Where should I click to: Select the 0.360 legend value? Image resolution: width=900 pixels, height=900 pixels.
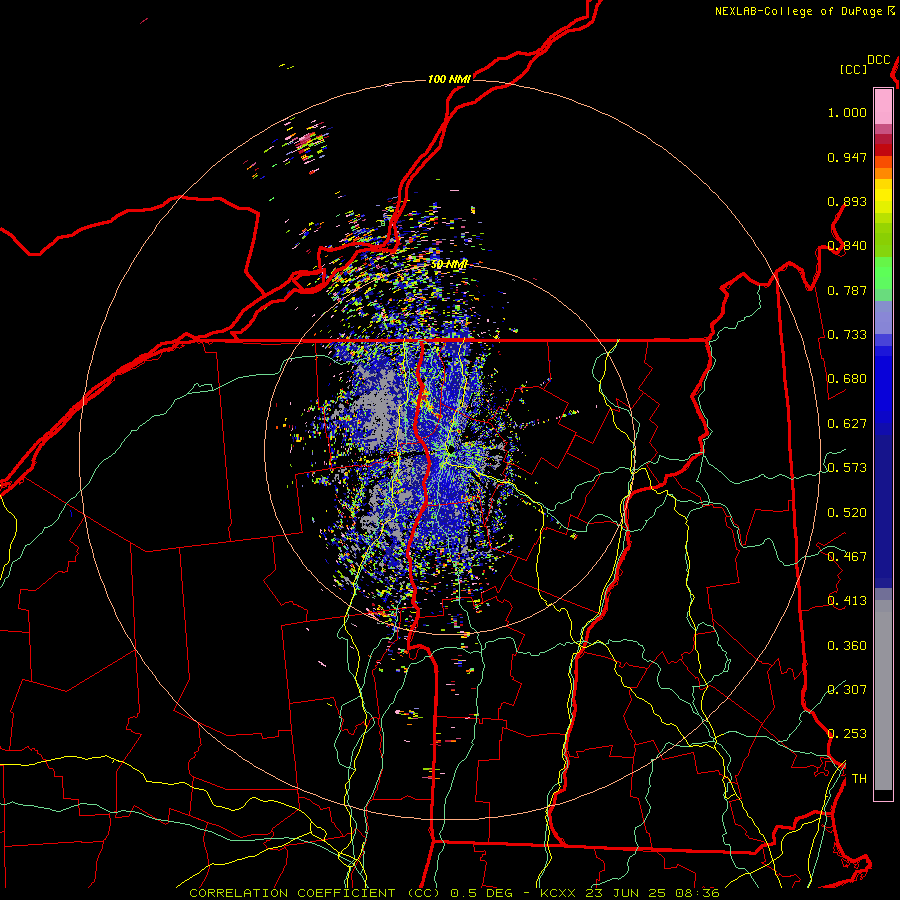(847, 646)
